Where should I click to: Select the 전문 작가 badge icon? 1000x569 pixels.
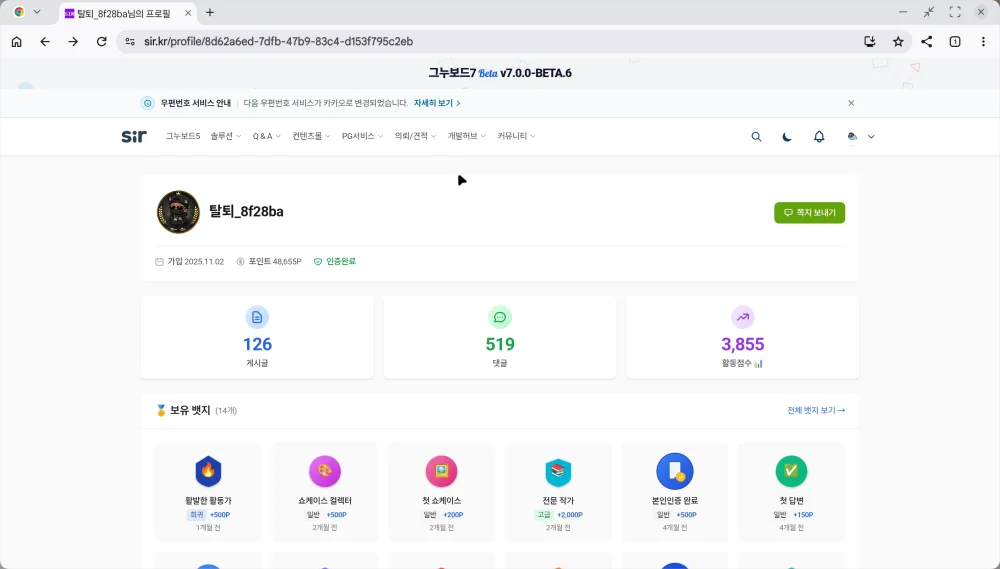pos(558,471)
